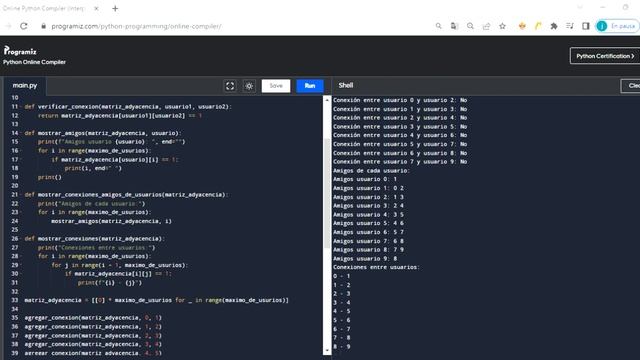This screenshot has width=640, height=360.
Task: Click output 'Conexiones entre usuarios:'
Action: (376, 267)
